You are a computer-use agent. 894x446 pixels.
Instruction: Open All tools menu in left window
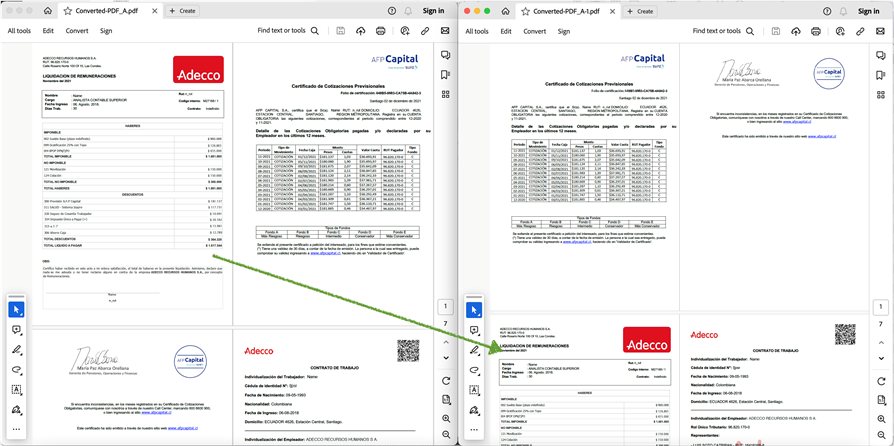[18, 31]
